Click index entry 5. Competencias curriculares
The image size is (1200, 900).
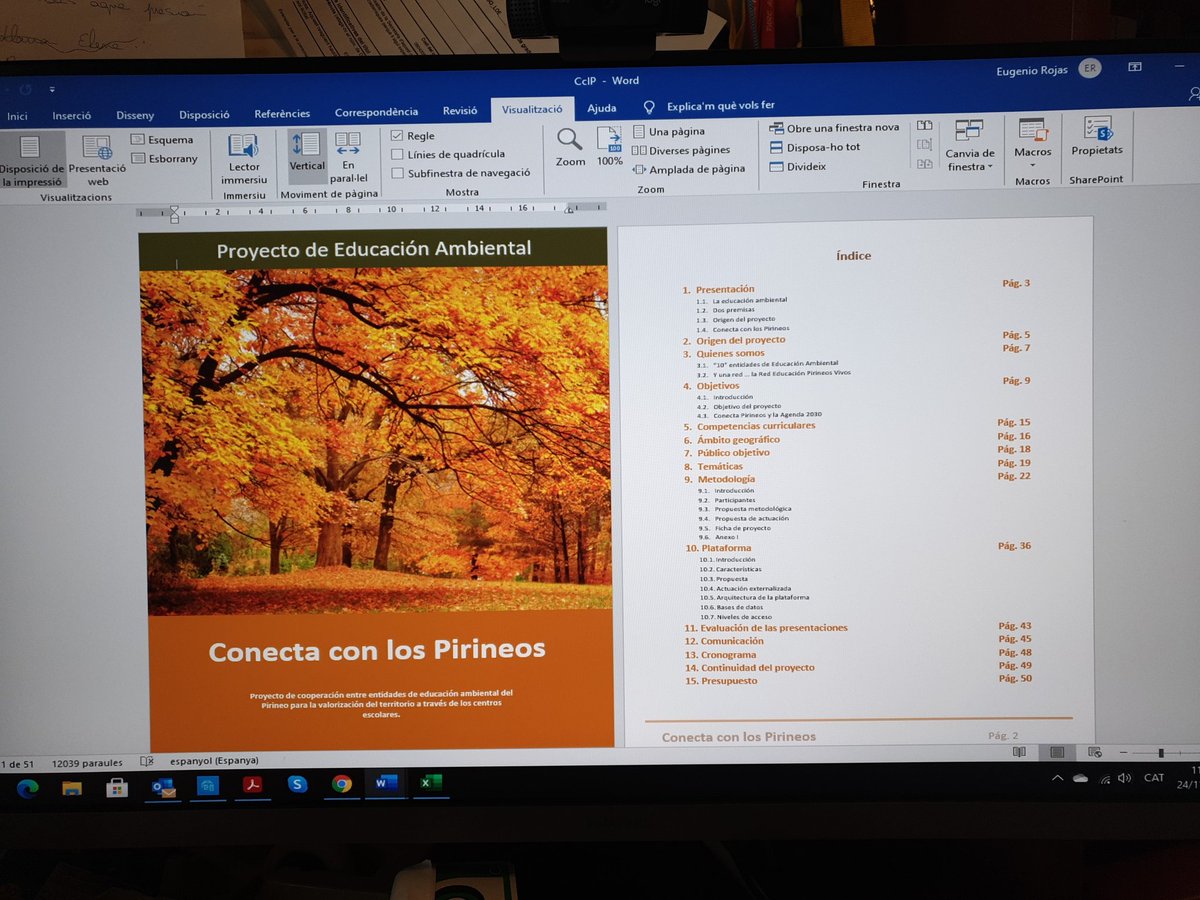tap(749, 426)
